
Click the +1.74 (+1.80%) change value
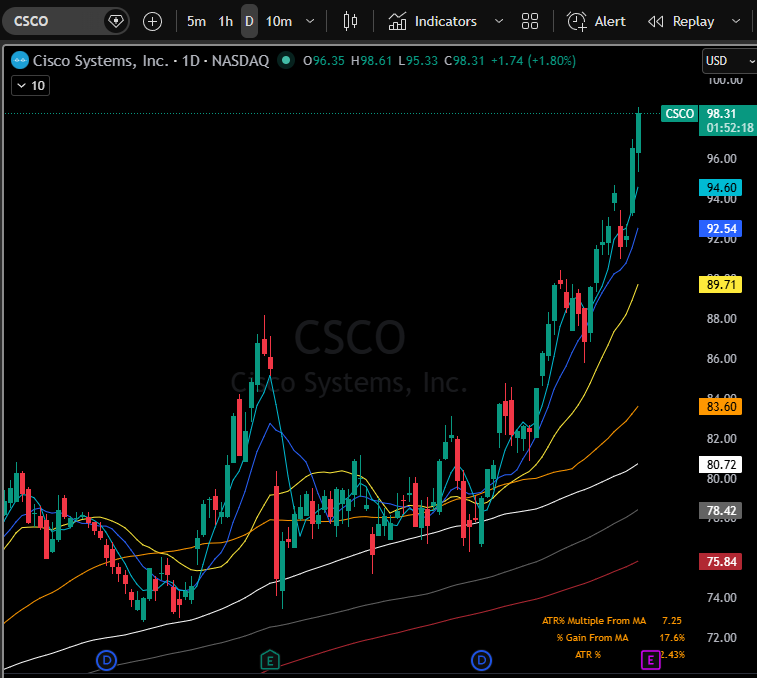(533, 61)
